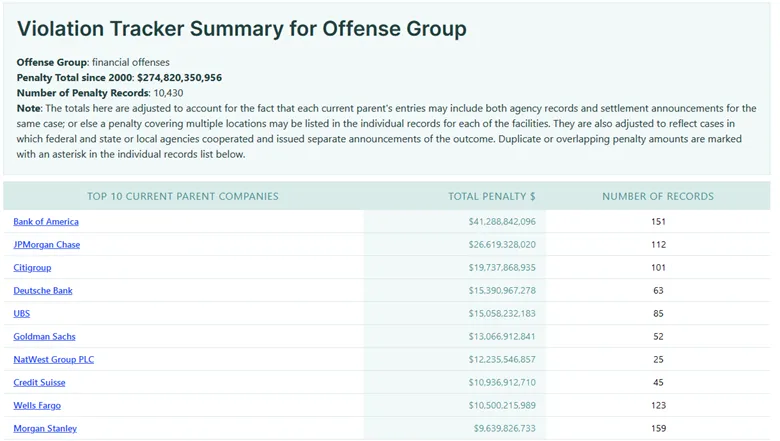
Task: Click the page title Violation Tracker Summary
Action: [x=242, y=29]
